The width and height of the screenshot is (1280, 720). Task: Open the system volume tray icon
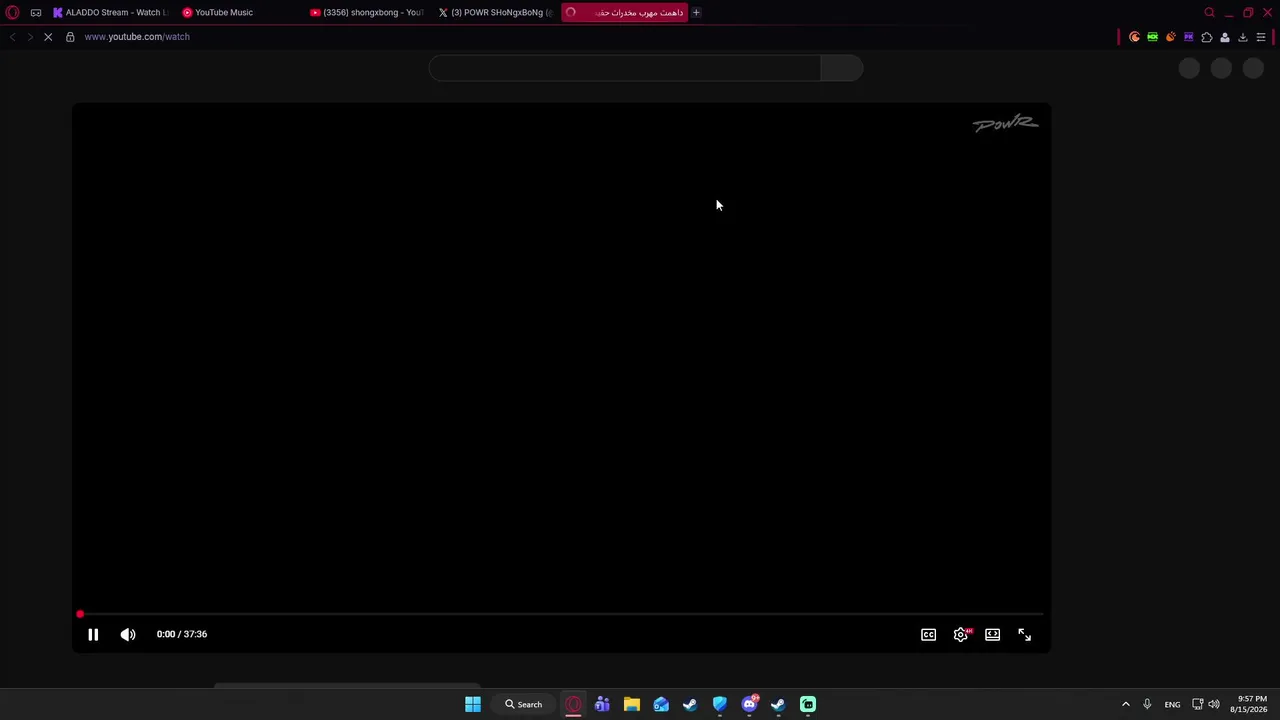(x=1214, y=704)
